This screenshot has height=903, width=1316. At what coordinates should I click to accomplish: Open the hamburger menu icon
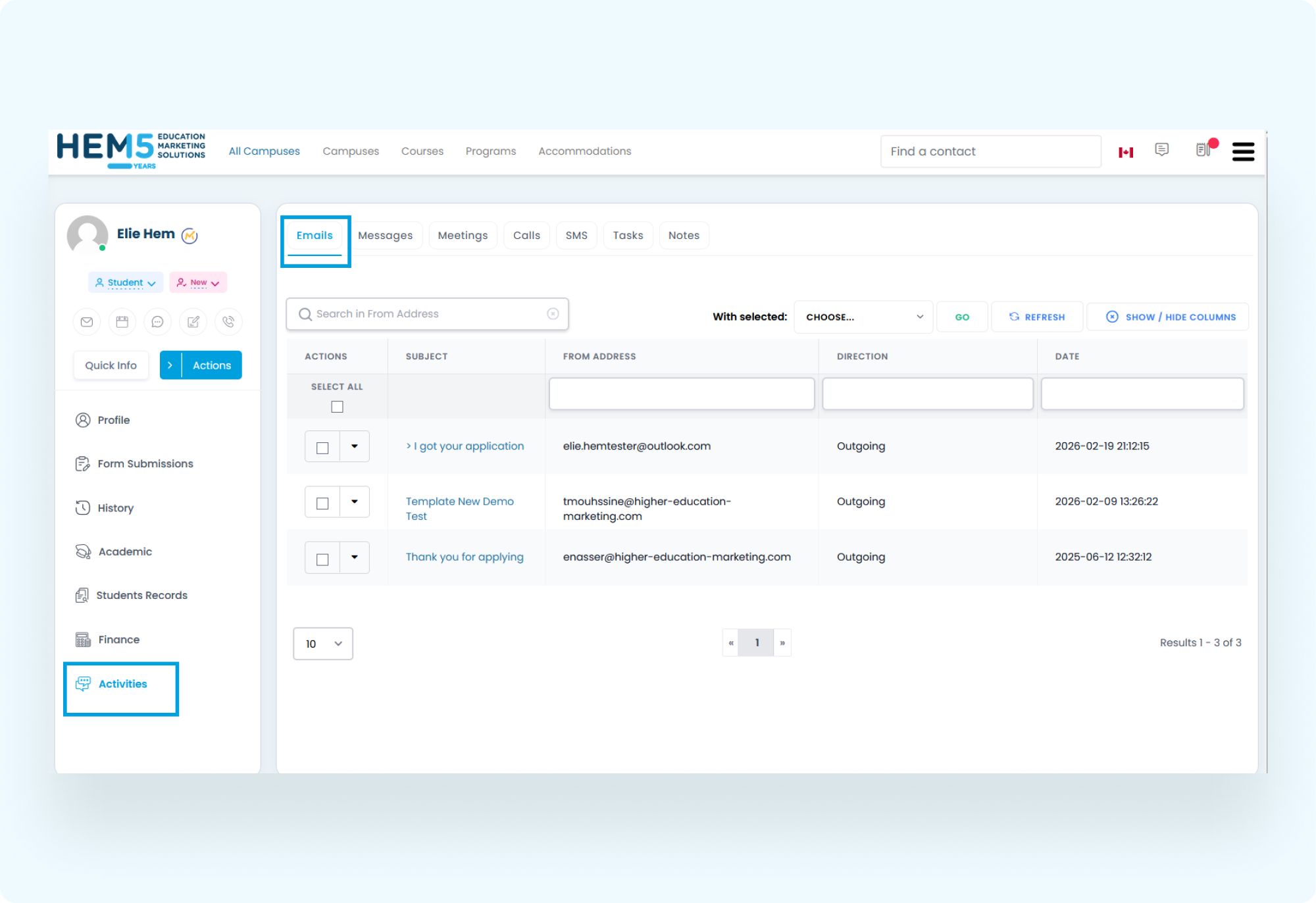pyautogui.click(x=1242, y=151)
